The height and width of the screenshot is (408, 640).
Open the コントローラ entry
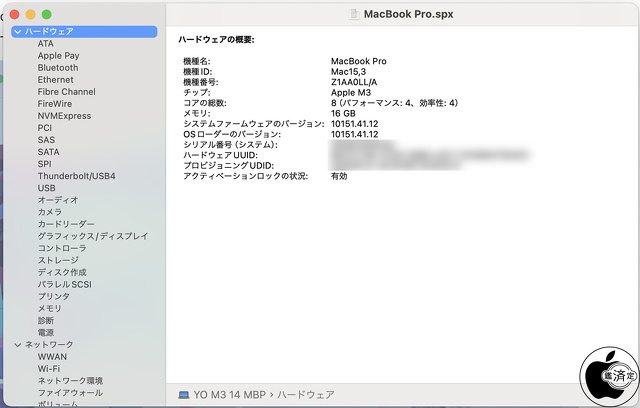pos(62,248)
